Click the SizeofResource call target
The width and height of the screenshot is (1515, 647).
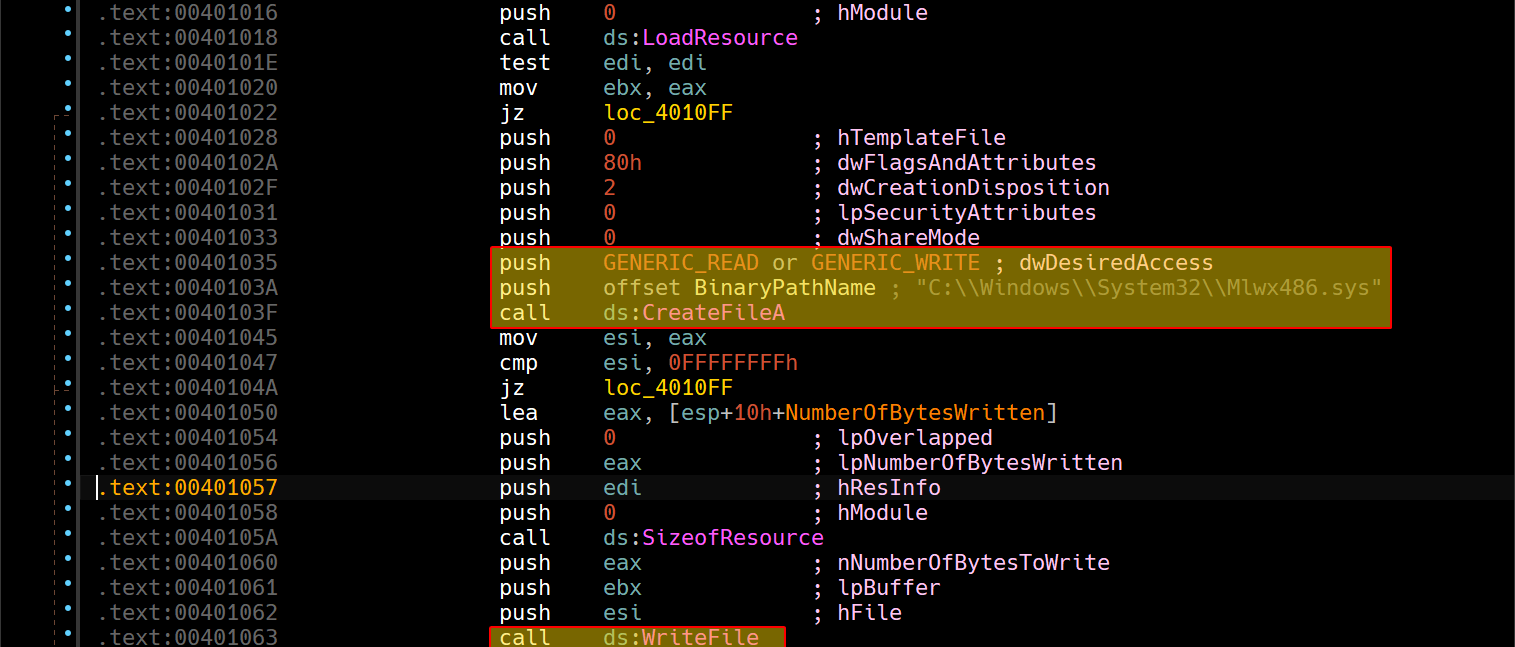(x=733, y=538)
